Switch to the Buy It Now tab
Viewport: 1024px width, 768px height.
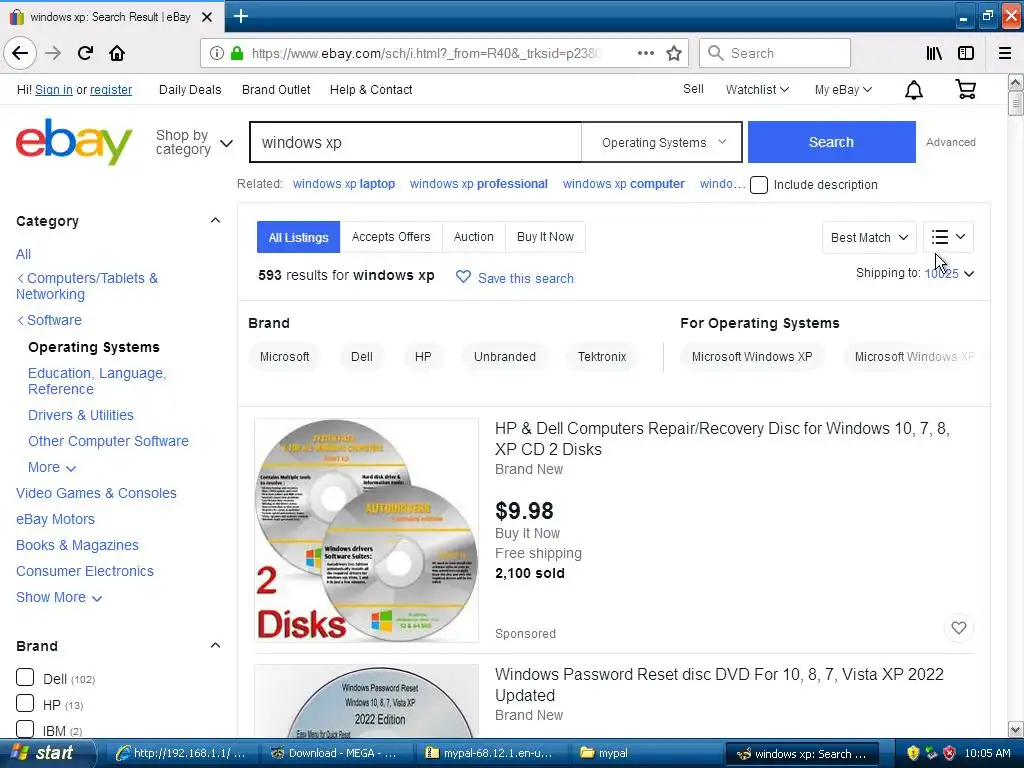click(x=545, y=237)
